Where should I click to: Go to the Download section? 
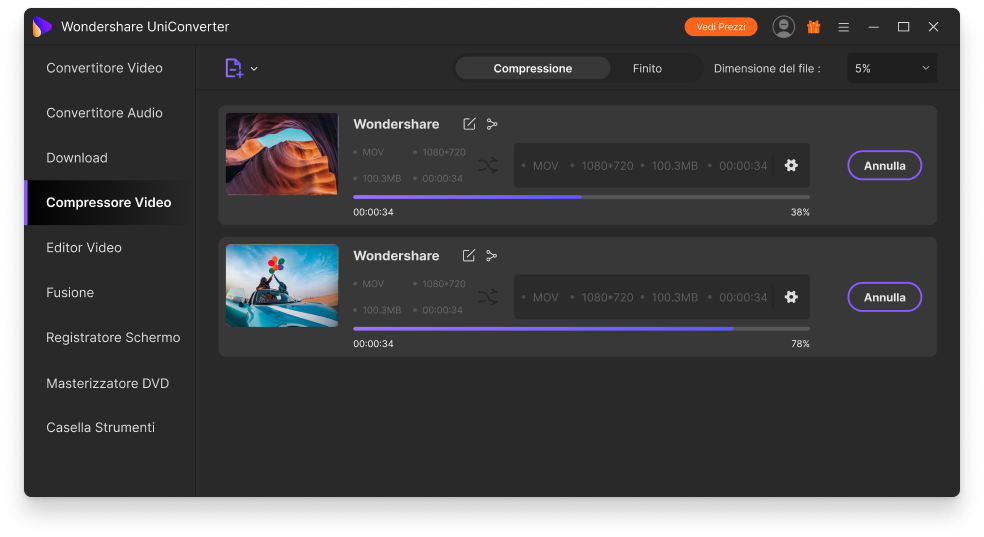pos(77,157)
